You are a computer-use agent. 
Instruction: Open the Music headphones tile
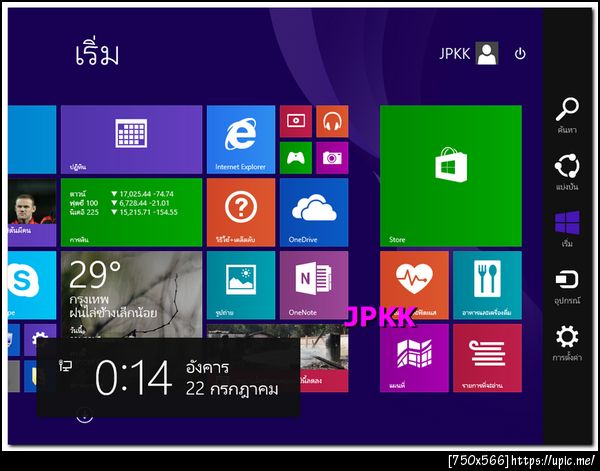332,121
